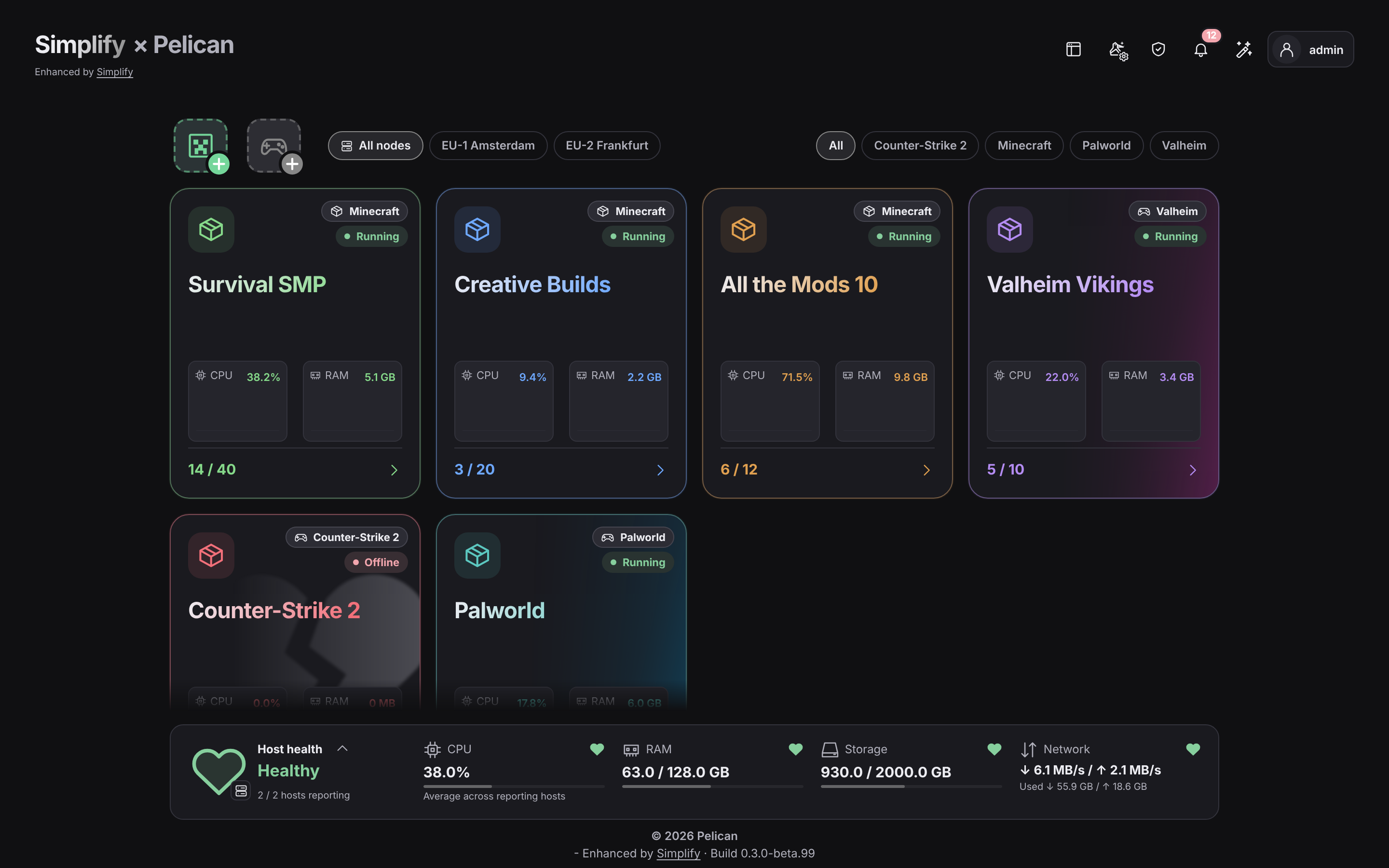Click the large Host health heart icon
This screenshot has height=868, width=1389.
point(218,771)
